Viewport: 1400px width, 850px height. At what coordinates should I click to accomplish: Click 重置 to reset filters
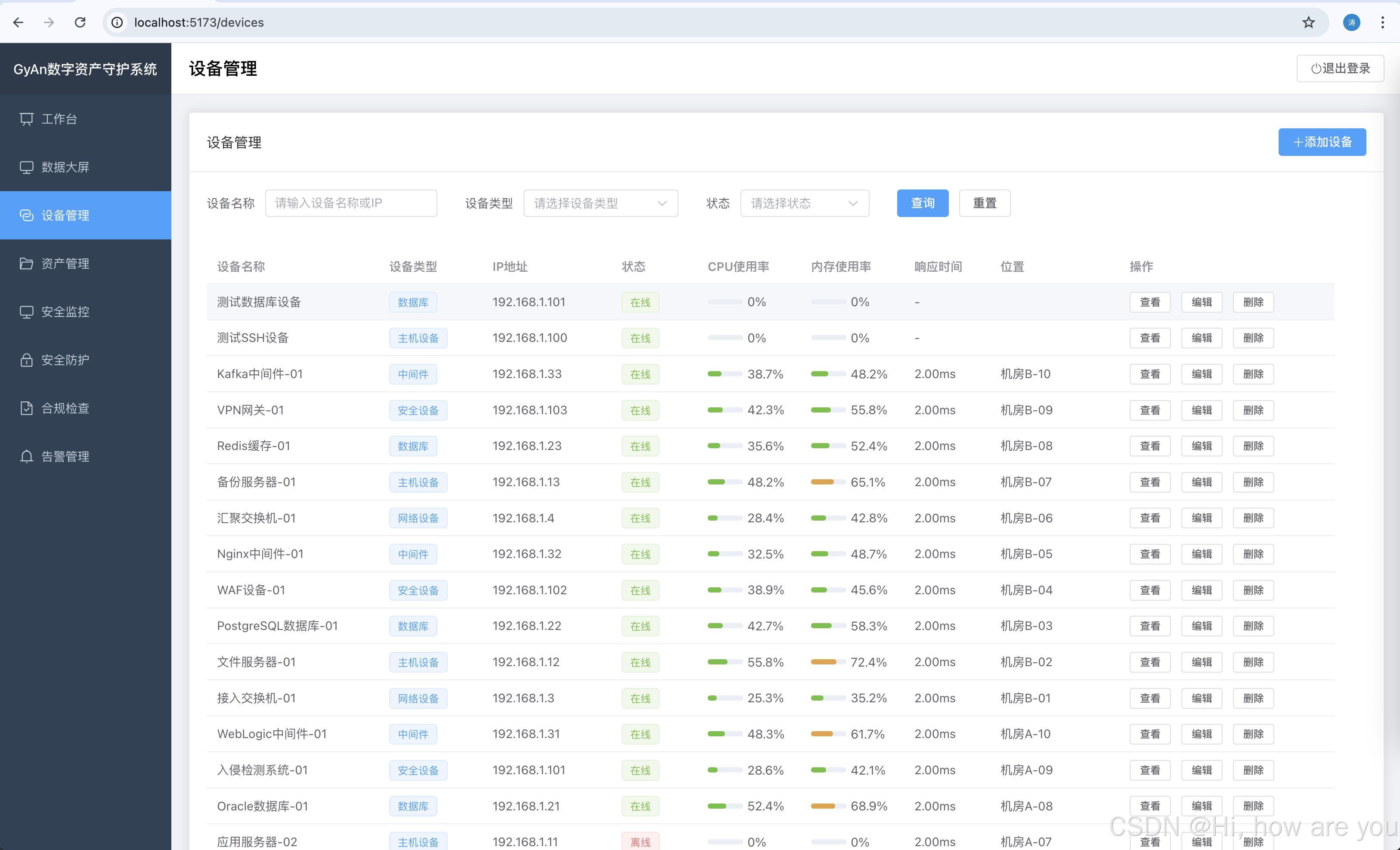point(984,203)
